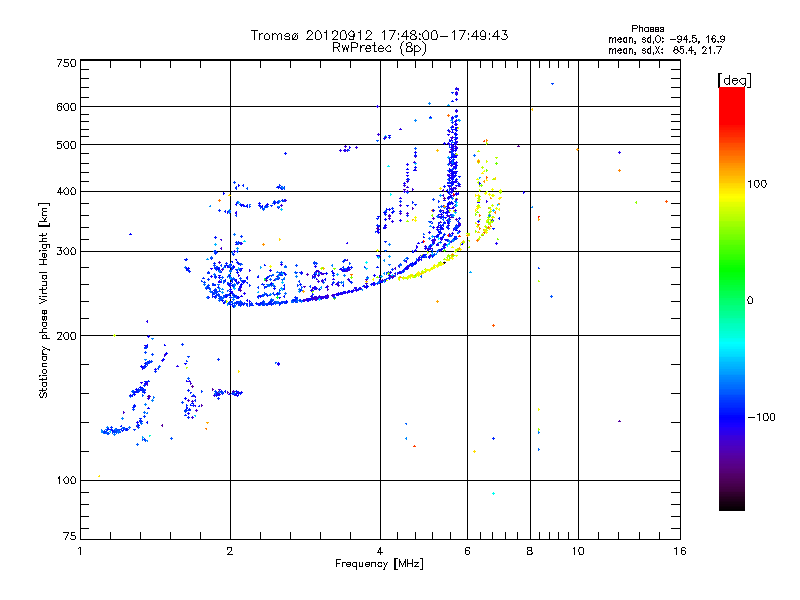Click the 'Phases' header text
This screenshot has height=600, width=800.
click(647, 29)
